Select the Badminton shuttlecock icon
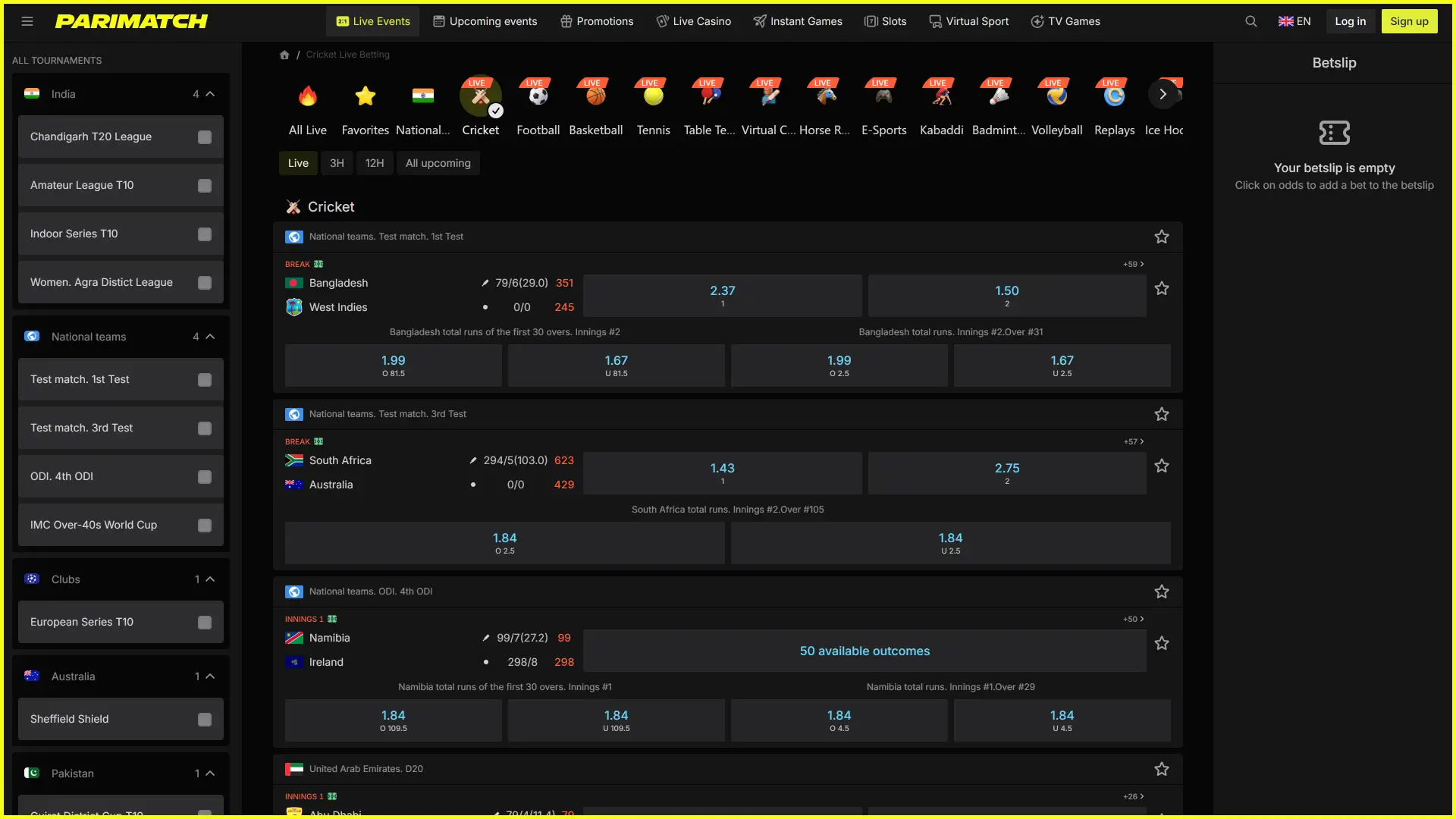This screenshot has width=1456, height=819. (x=999, y=96)
